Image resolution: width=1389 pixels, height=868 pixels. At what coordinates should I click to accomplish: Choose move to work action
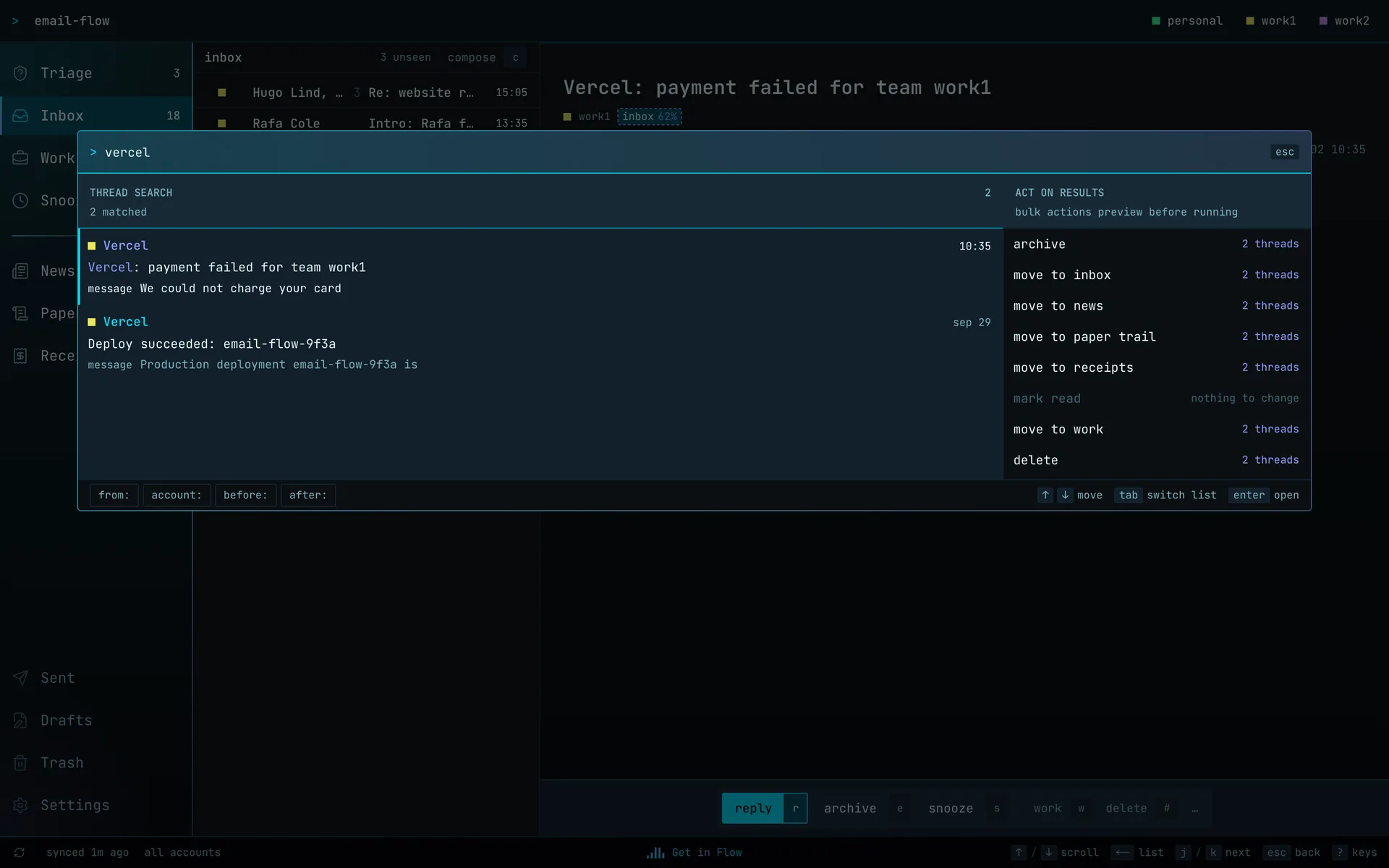[x=1157, y=430]
